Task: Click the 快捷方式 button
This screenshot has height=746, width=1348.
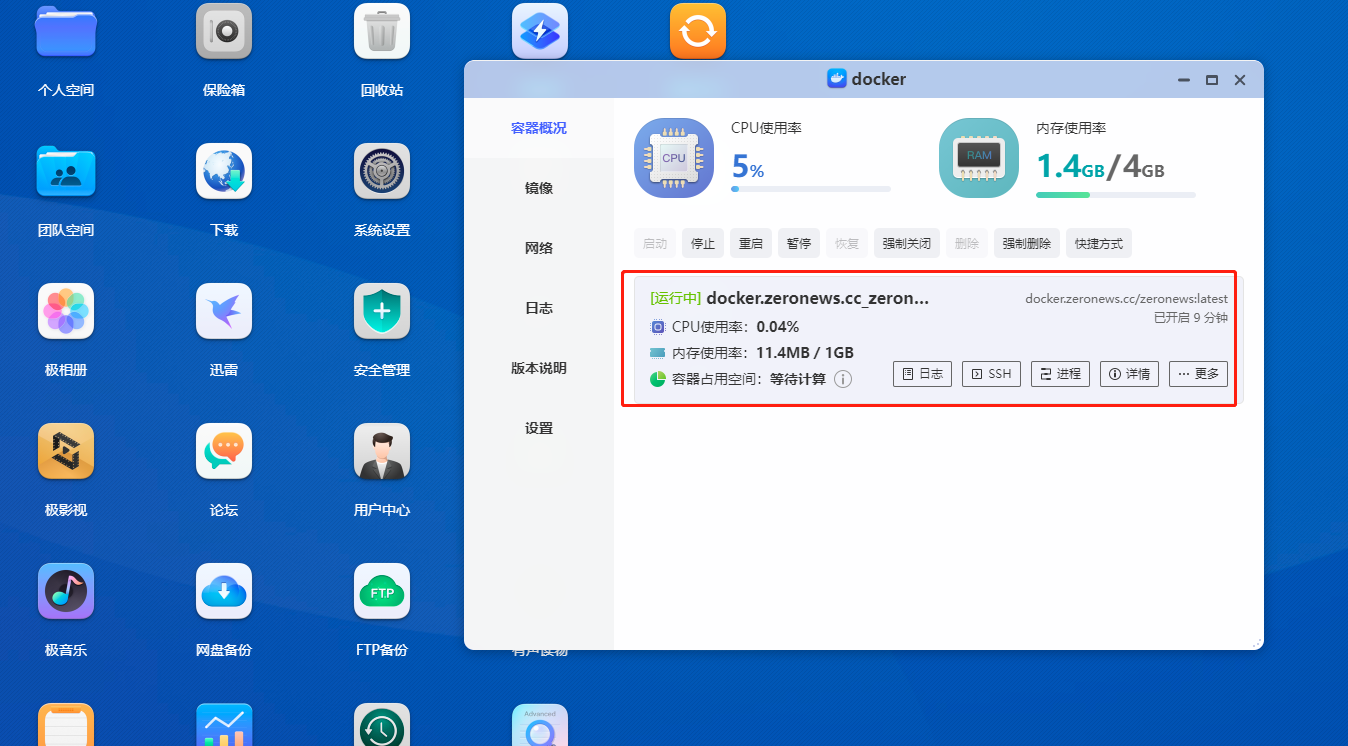Action: pyautogui.click(x=1099, y=243)
